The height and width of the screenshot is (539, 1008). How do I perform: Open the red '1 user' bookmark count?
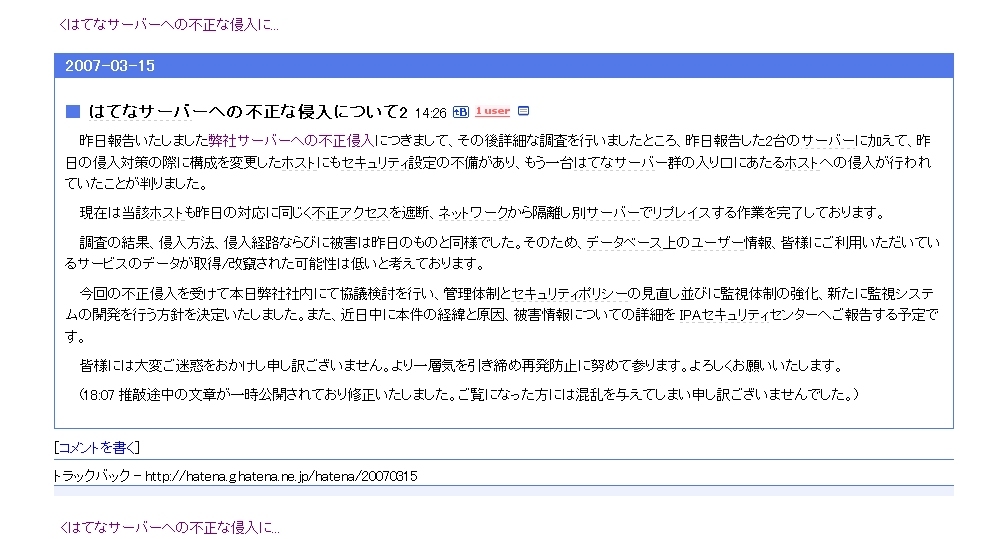(x=492, y=111)
